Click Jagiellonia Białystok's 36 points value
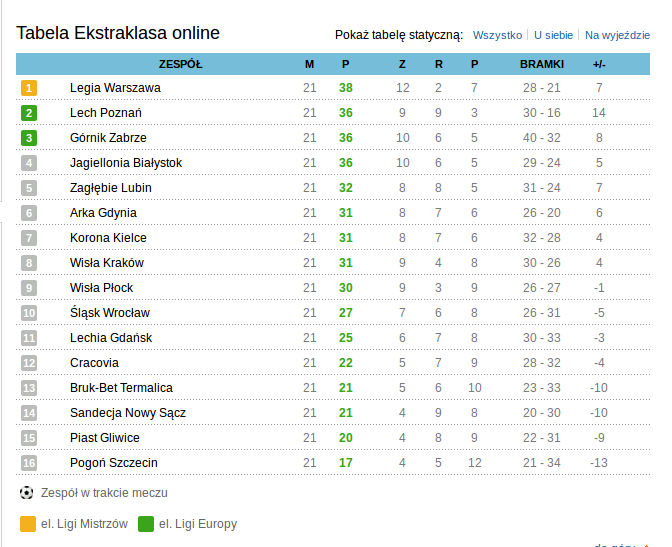The width and height of the screenshot is (672, 547). [346, 163]
